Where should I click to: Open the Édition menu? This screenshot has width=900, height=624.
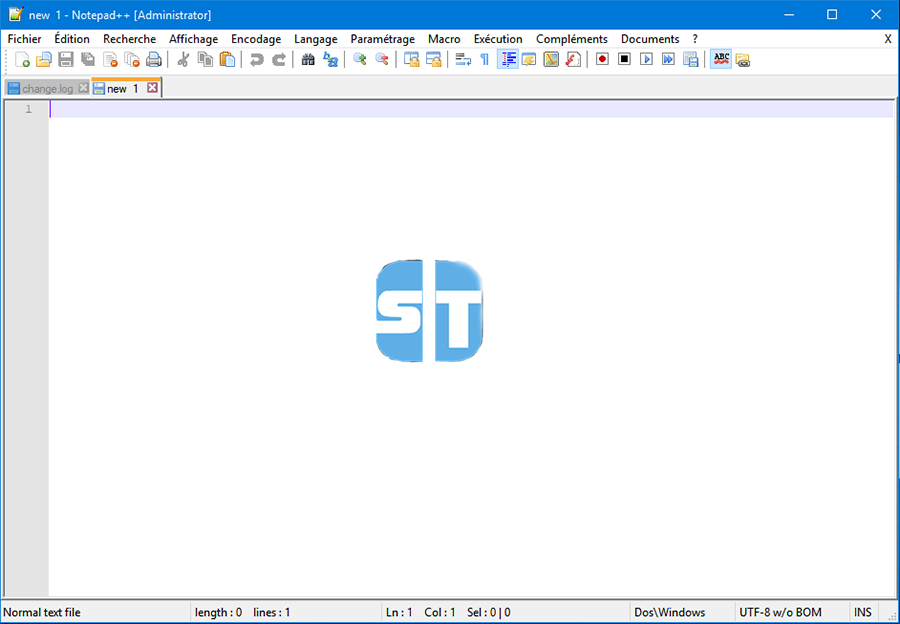(x=72, y=39)
